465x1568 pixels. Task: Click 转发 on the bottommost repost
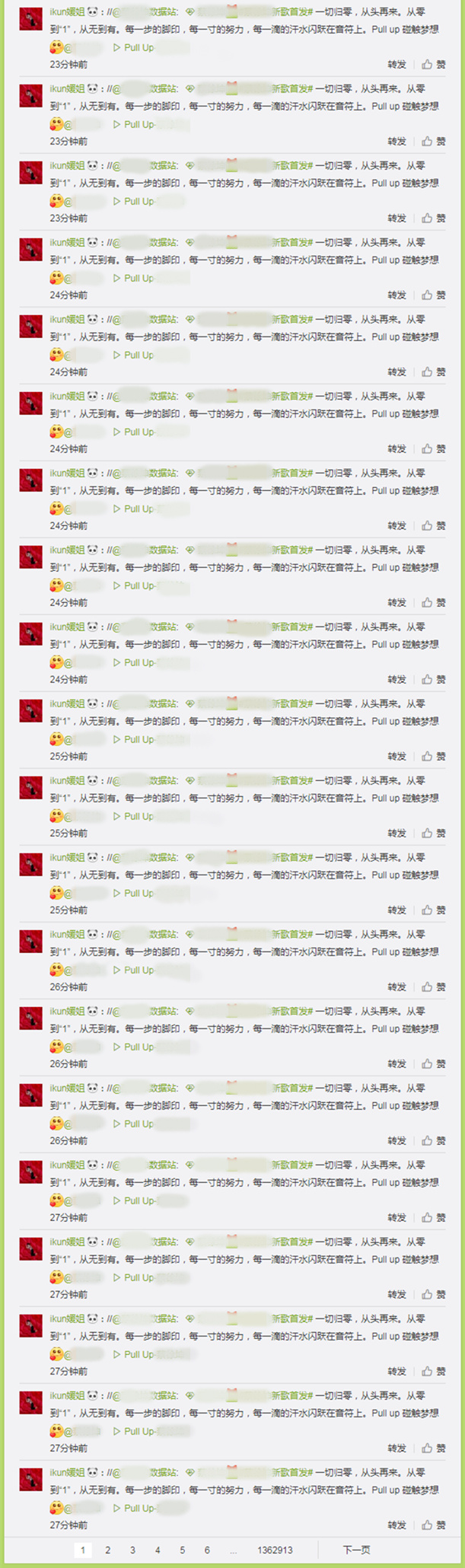(x=397, y=1525)
